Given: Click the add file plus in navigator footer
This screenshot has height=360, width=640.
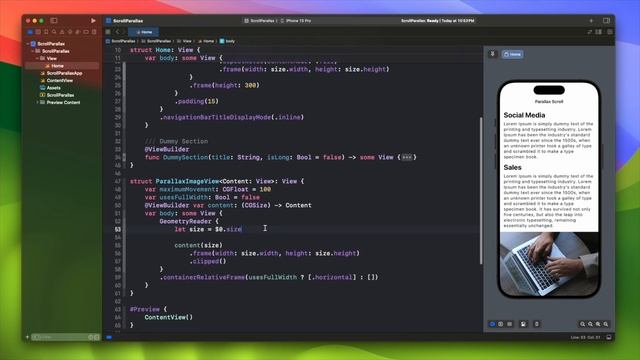Looking at the screenshot, I should pyautogui.click(x=28, y=337).
